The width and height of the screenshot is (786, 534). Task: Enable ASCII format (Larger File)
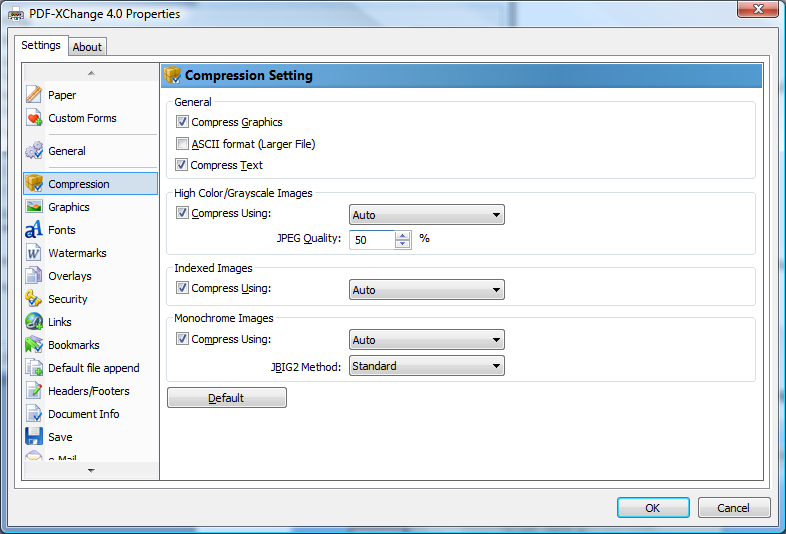pos(182,144)
